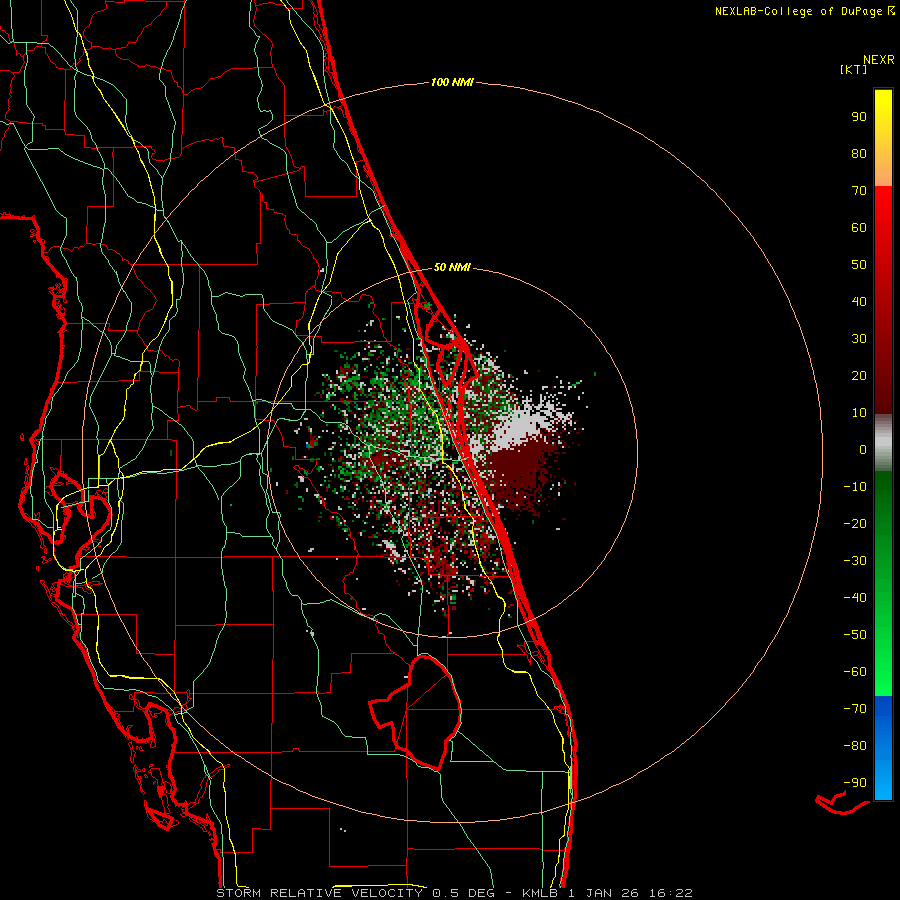Click the 1 JAN 26 date in the caption

603,893
